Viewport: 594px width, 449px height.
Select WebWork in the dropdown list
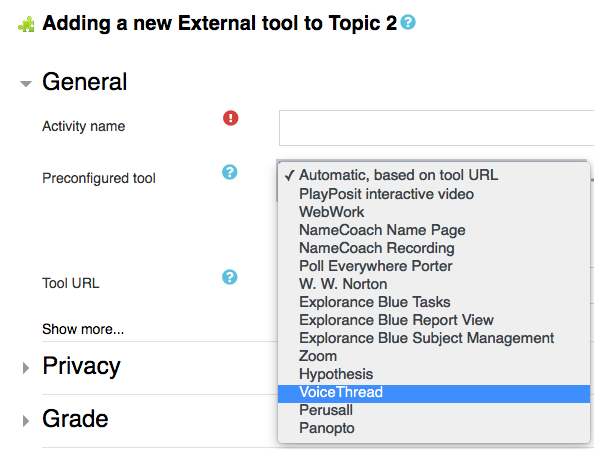[434, 212]
